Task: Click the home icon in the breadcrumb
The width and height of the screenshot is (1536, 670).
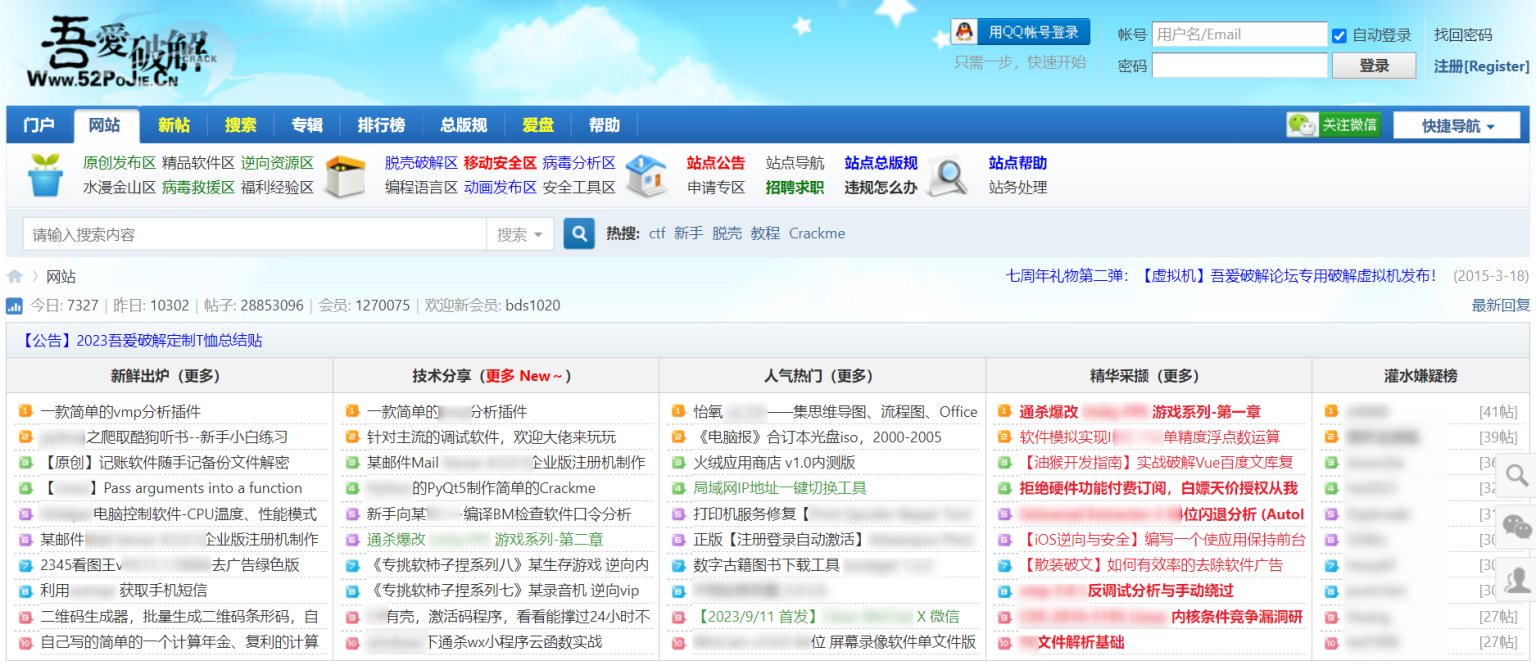Action: [x=14, y=276]
